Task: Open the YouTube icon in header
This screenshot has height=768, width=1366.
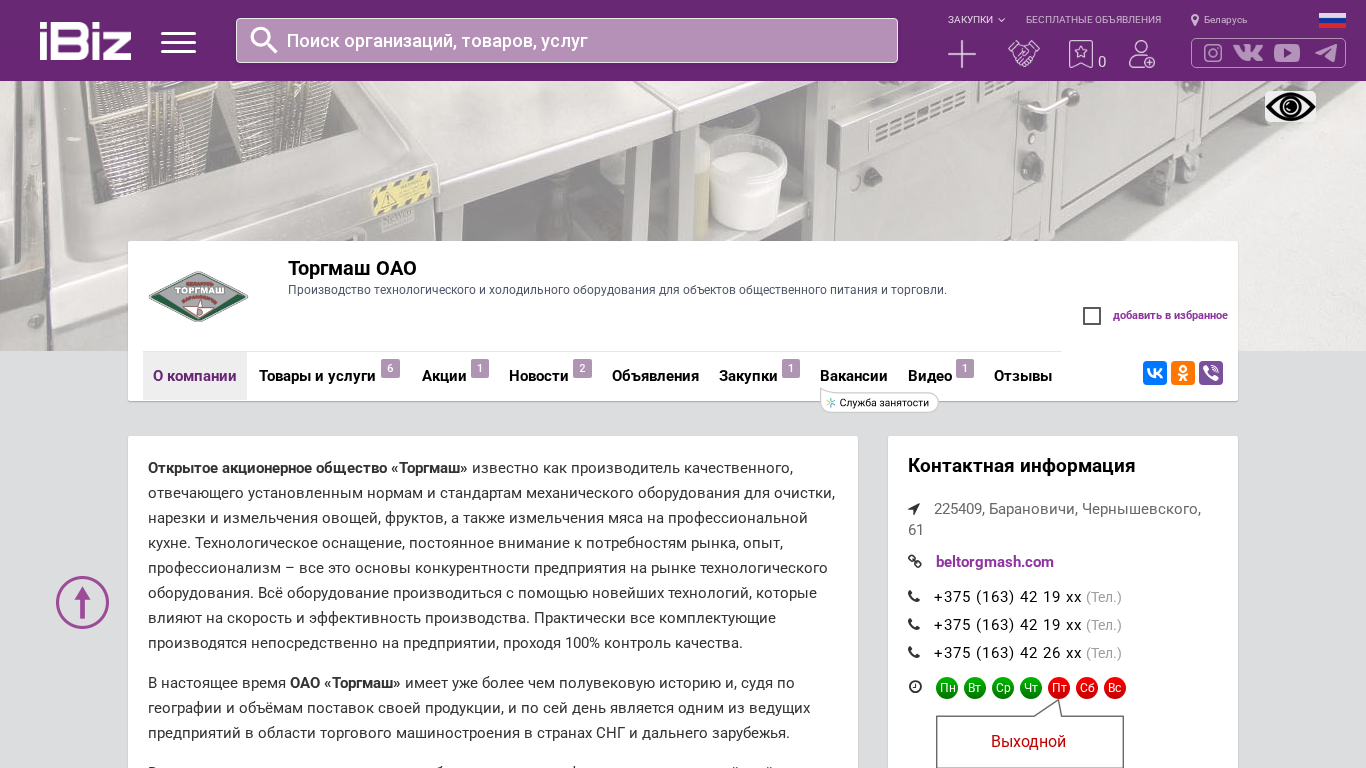Action: [x=1287, y=53]
